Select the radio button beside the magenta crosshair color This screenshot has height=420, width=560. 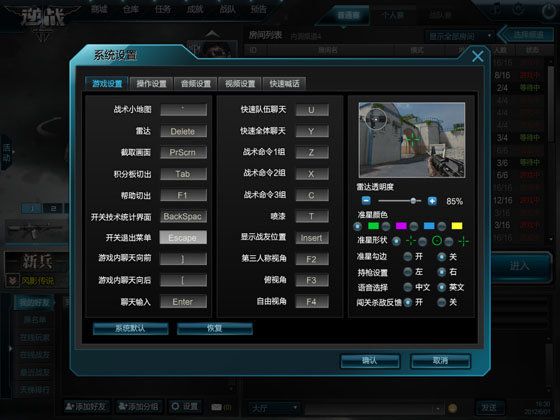386,226
